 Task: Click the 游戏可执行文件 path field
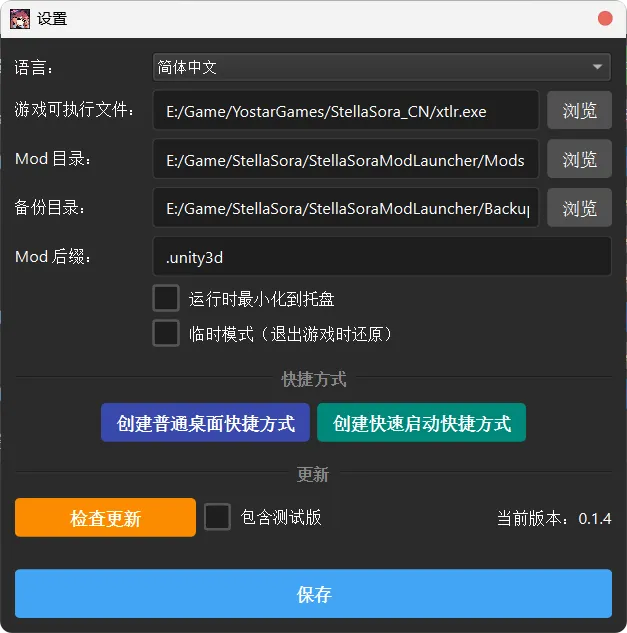[x=345, y=111]
